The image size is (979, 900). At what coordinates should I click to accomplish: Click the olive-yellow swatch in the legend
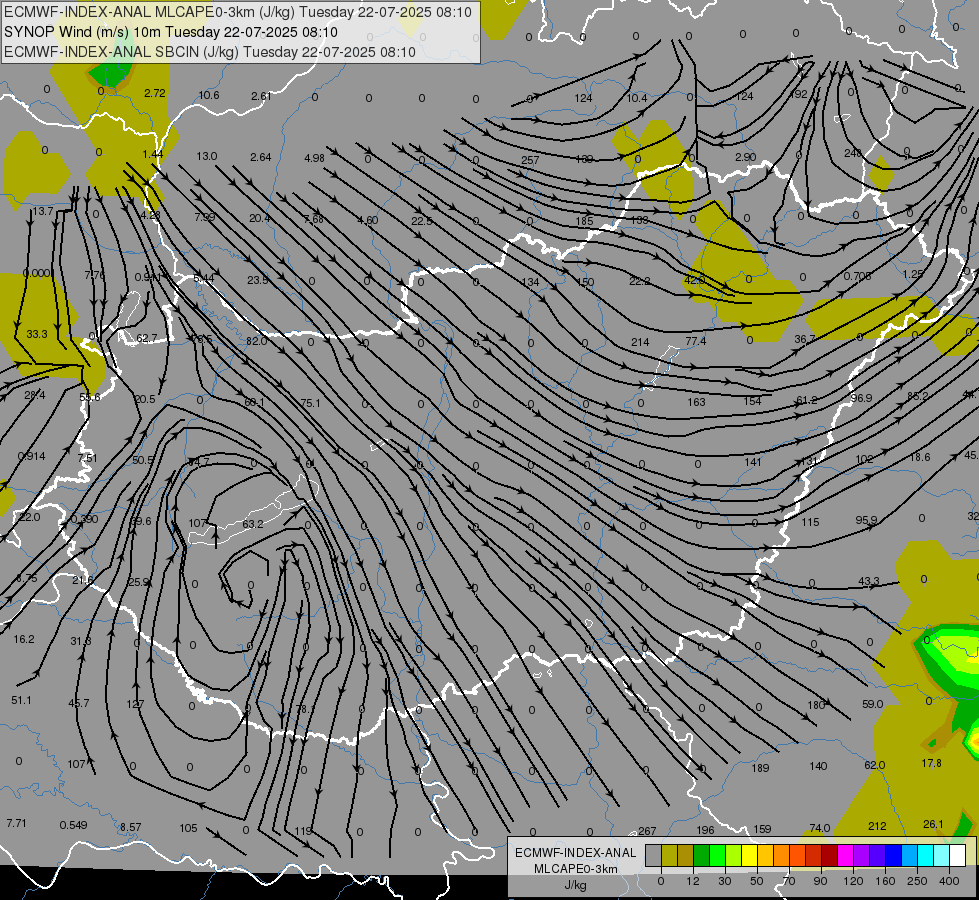(x=669, y=855)
